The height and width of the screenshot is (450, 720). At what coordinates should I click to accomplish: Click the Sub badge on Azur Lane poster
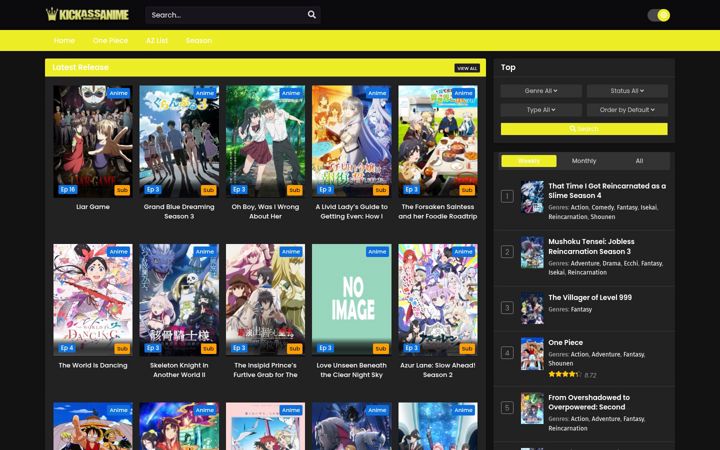pos(467,349)
